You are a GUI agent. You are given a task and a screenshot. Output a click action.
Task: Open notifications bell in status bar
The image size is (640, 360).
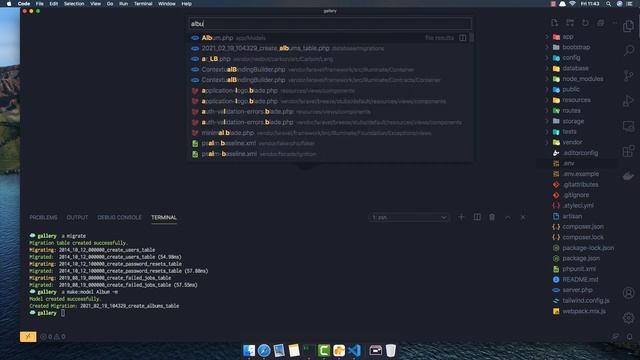tap(629, 337)
